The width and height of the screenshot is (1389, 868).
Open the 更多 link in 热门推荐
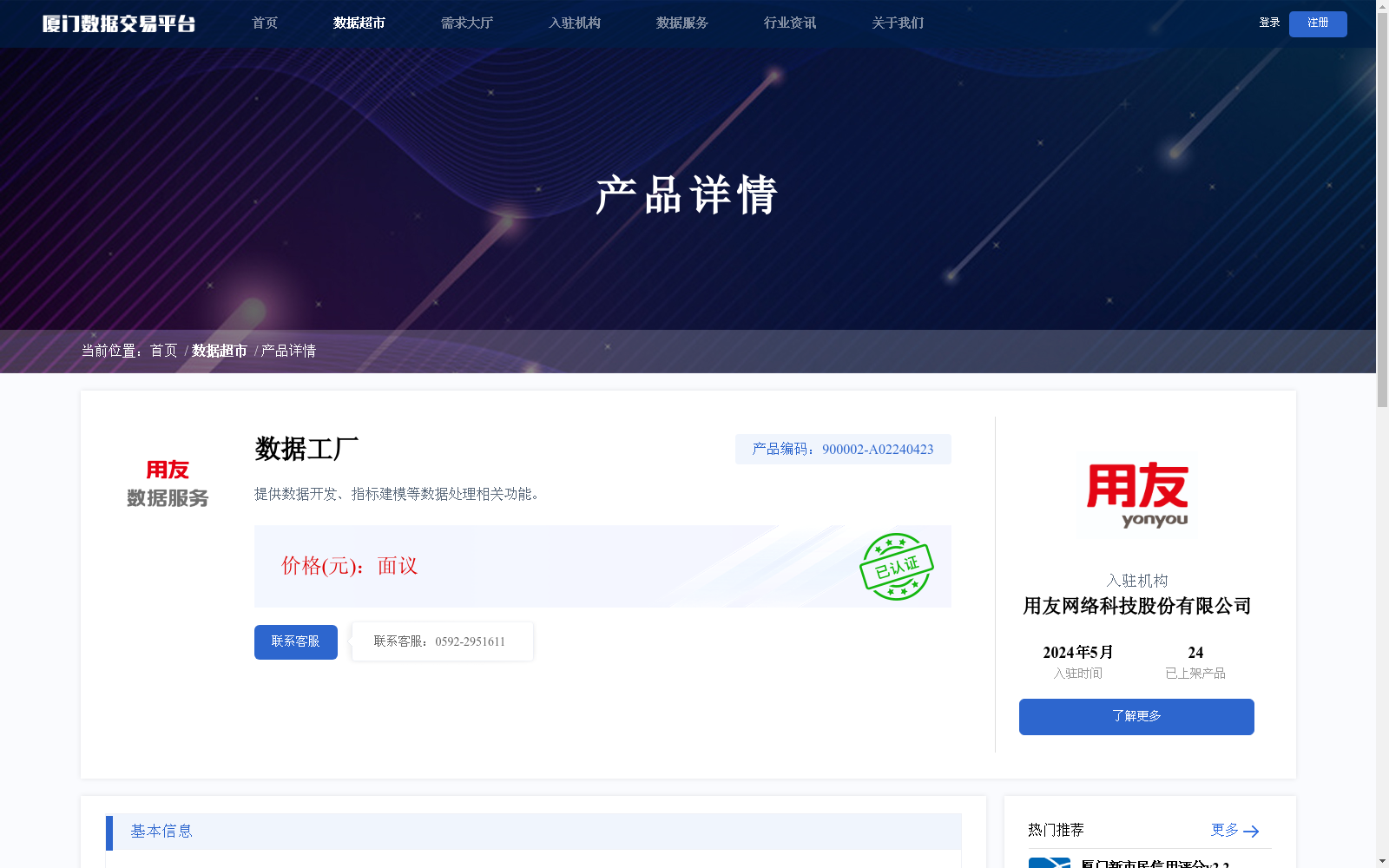(1225, 830)
